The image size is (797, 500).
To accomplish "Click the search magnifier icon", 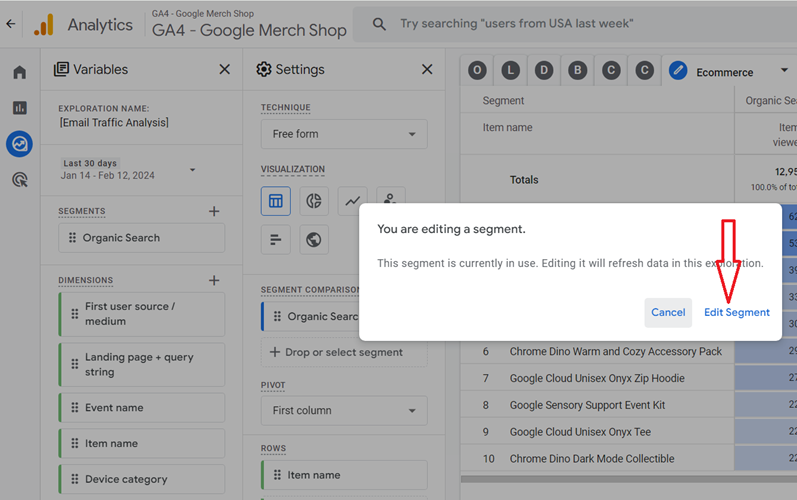I will (x=379, y=24).
